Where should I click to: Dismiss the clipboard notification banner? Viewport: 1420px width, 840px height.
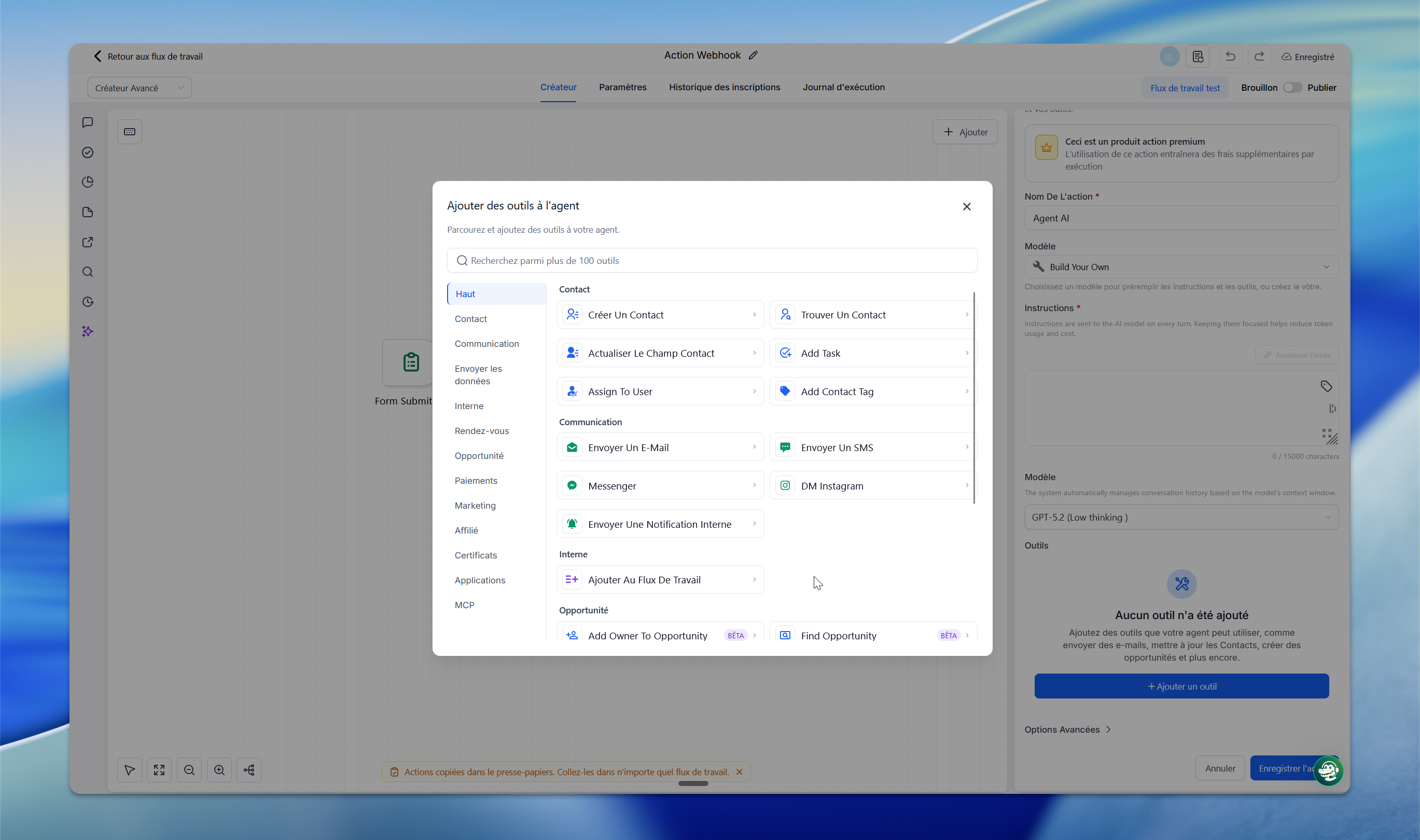click(739, 772)
